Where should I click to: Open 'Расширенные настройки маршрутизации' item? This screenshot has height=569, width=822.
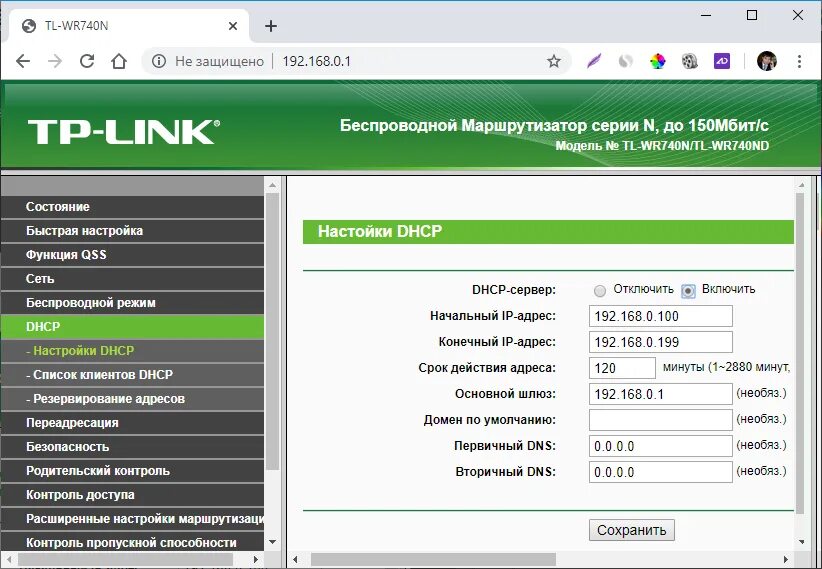[x=132, y=519]
